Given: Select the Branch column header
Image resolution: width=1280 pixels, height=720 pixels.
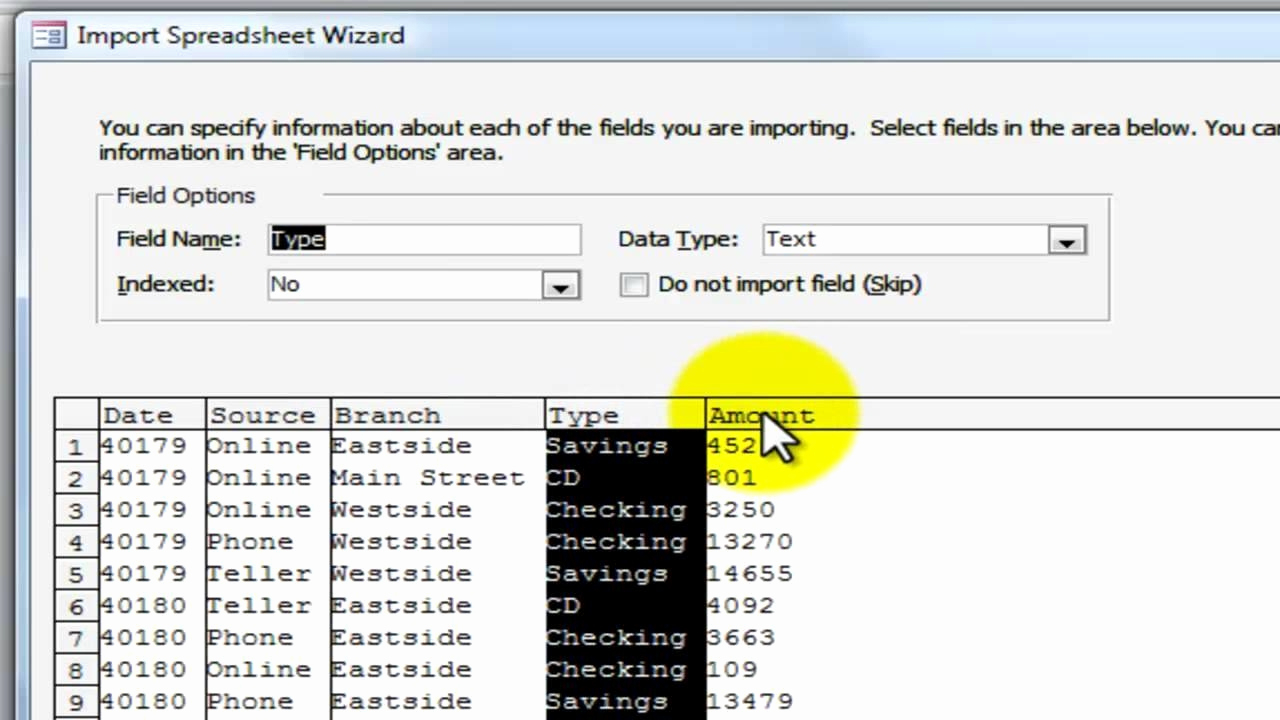Looking at the screenshot, I should point(387,415).
